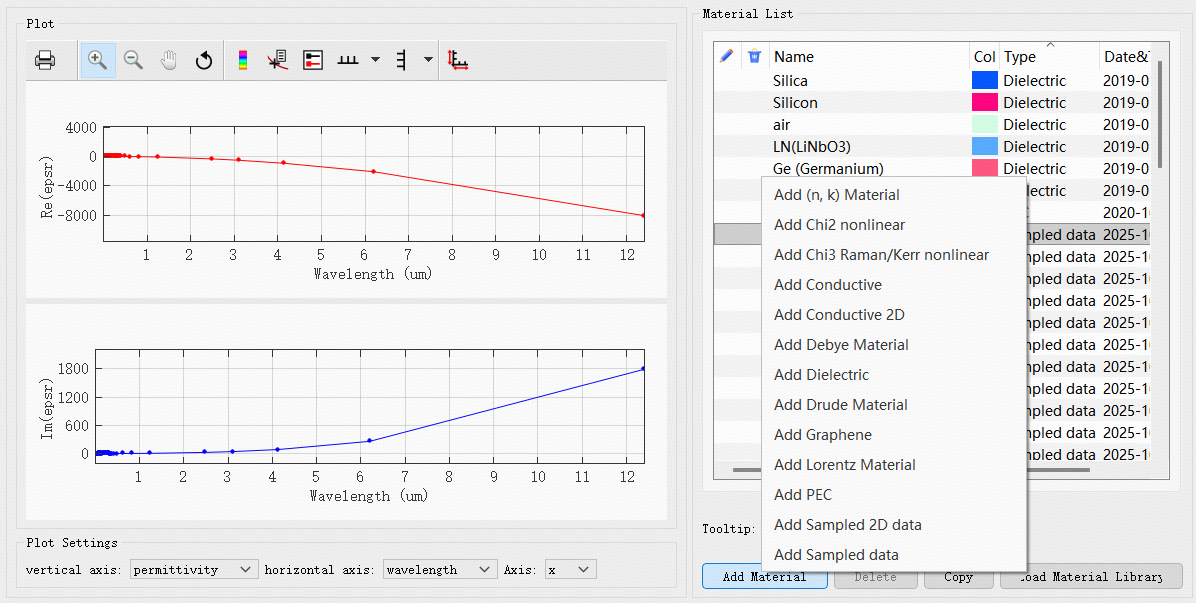Open the vertical axis dropdown showing permittivity
Screen dimensions: 1196x603
(193, 568)
